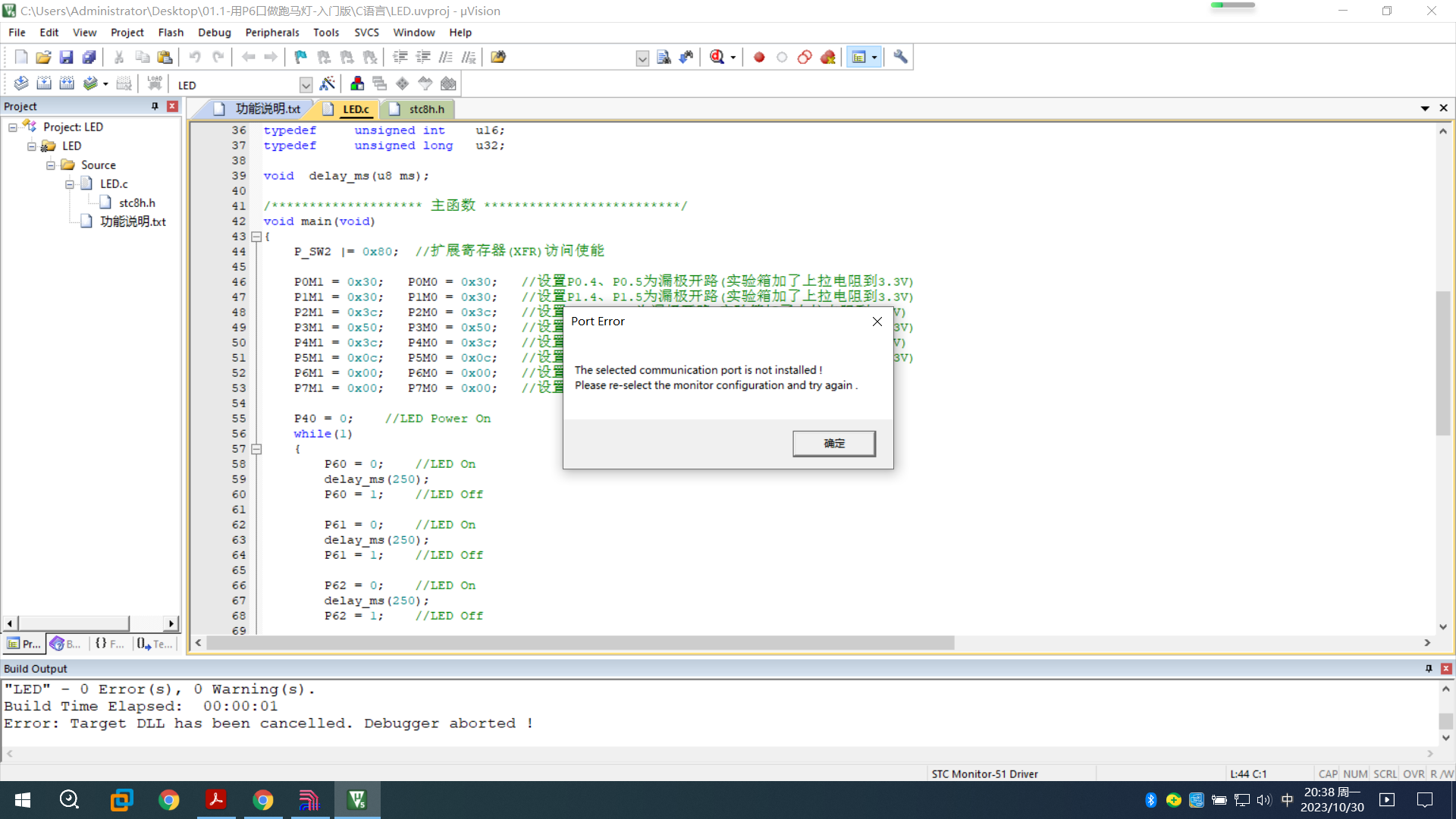Click the input method 中 indicator
The image size is (1456, 819).
(x=1287, y=800)
